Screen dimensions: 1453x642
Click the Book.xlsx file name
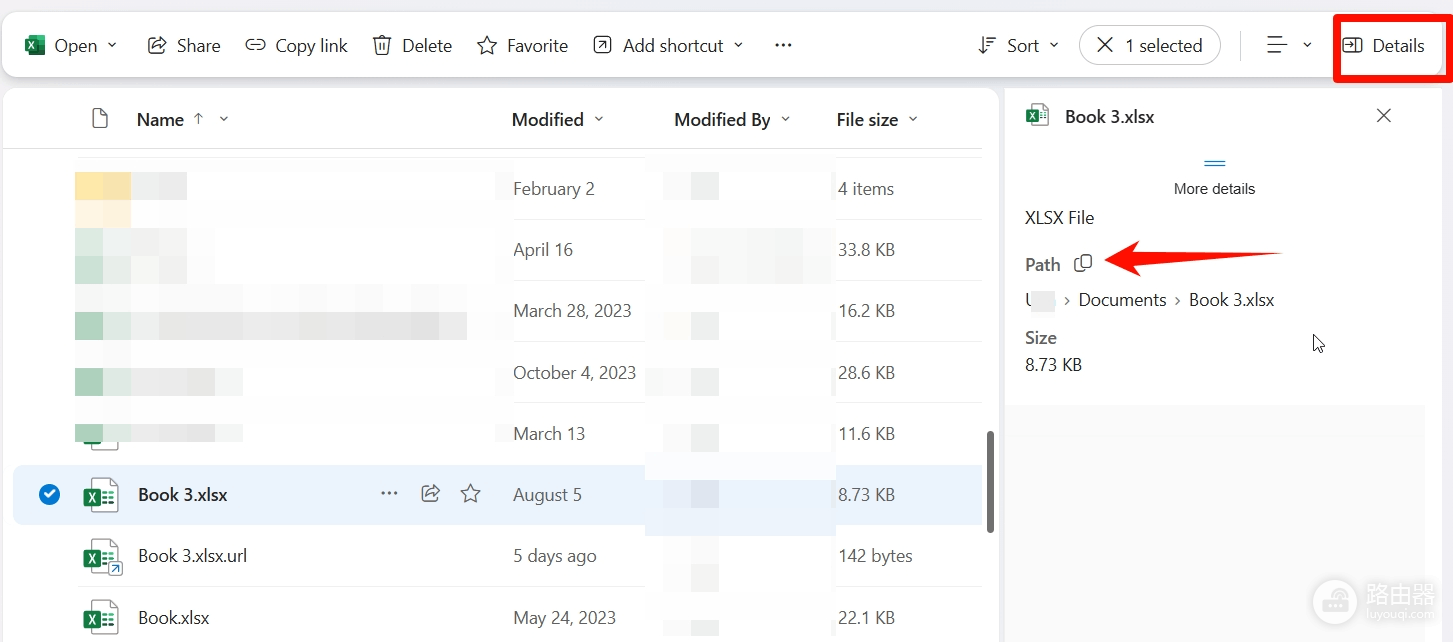coord(174,618)
